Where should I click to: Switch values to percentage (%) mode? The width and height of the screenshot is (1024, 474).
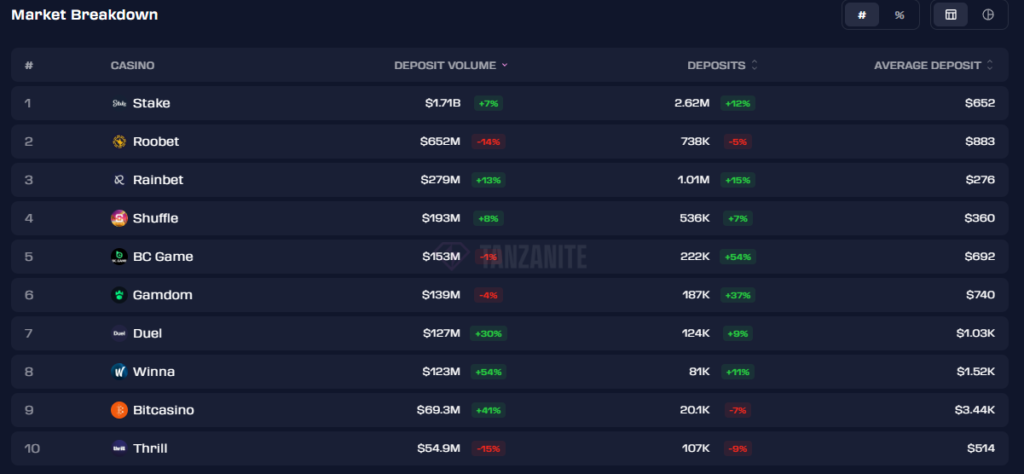coord(899,15)
